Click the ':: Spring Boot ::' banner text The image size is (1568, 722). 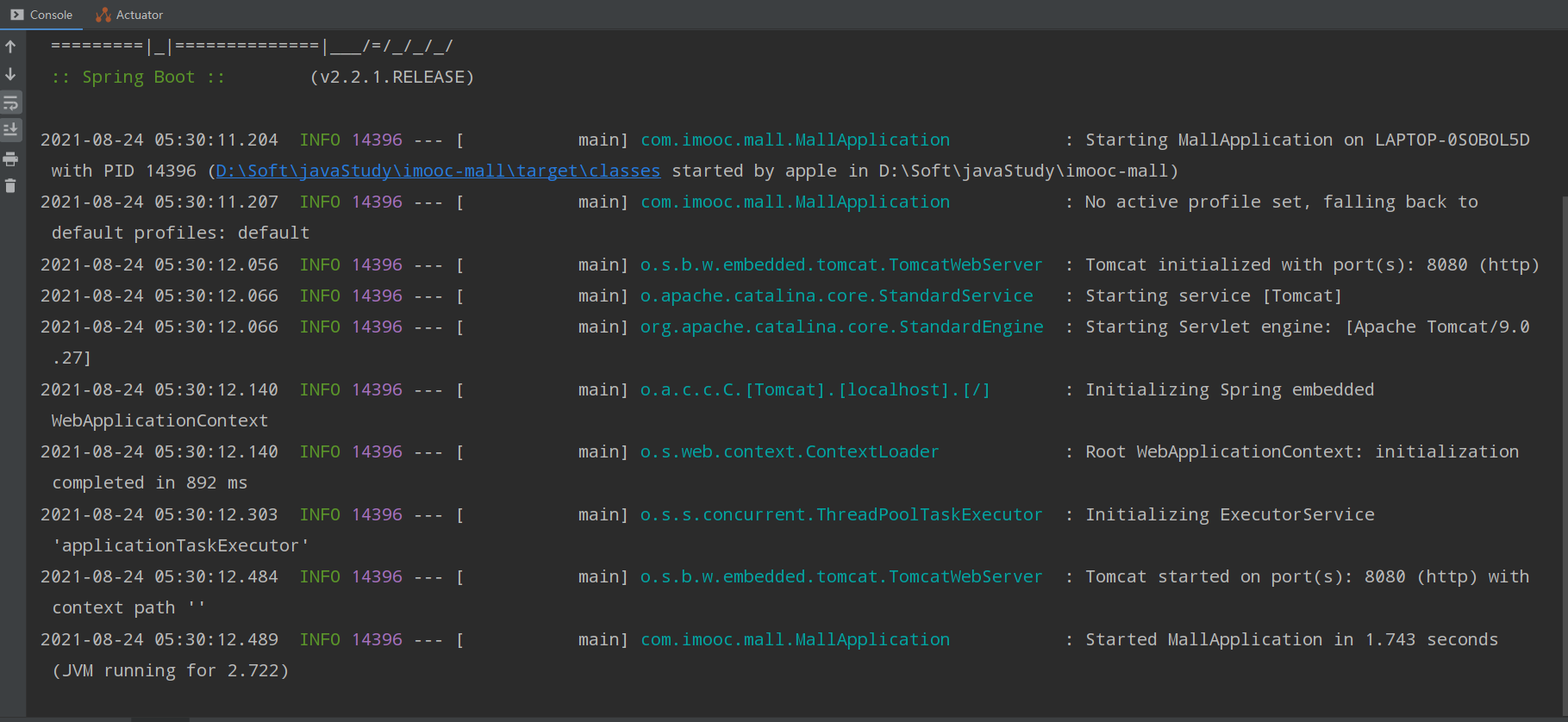pyautogui.click(x=138, y=77)
